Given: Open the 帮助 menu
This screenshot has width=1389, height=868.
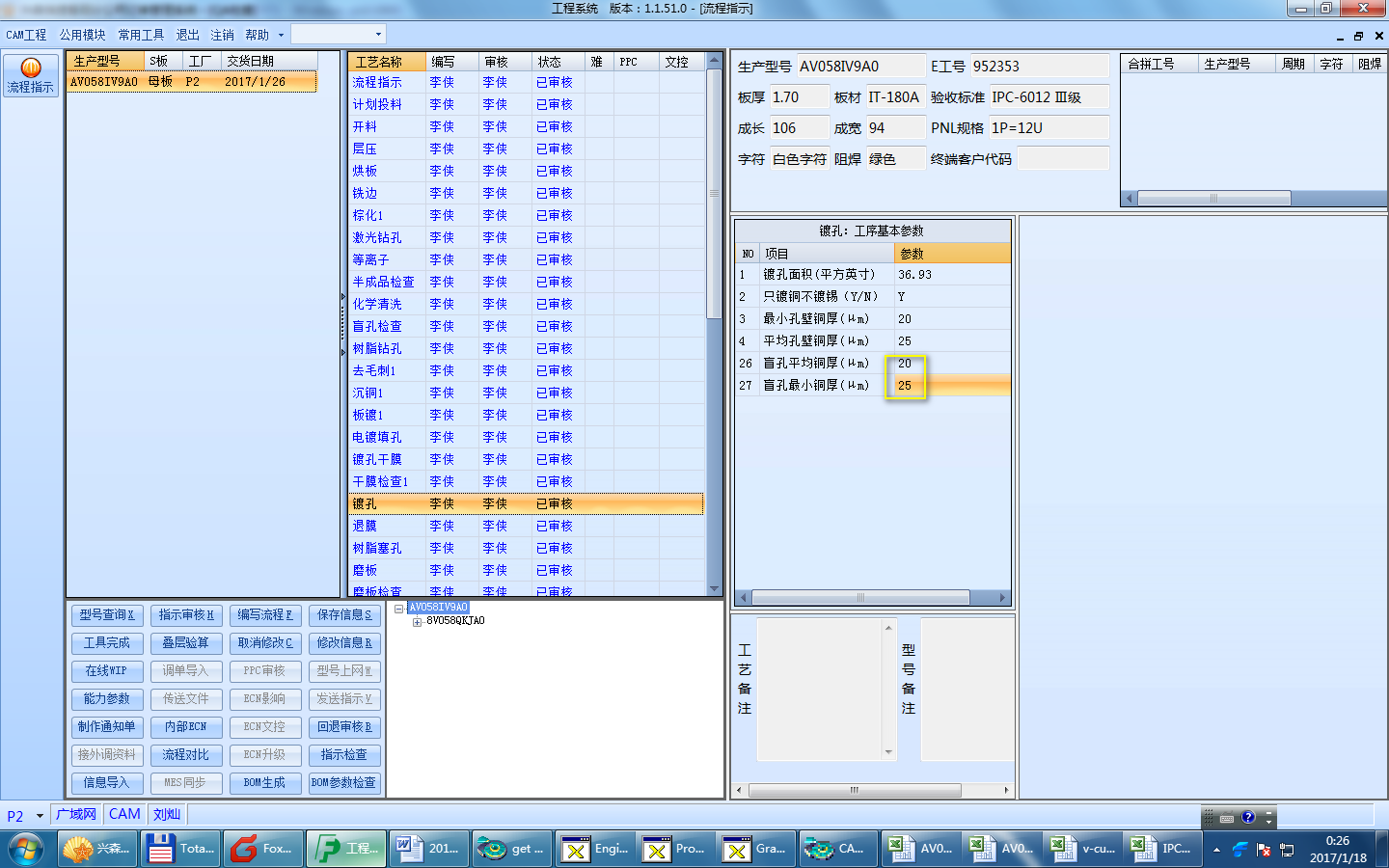Looking at the screenshot, I should (x=257, y=35).
